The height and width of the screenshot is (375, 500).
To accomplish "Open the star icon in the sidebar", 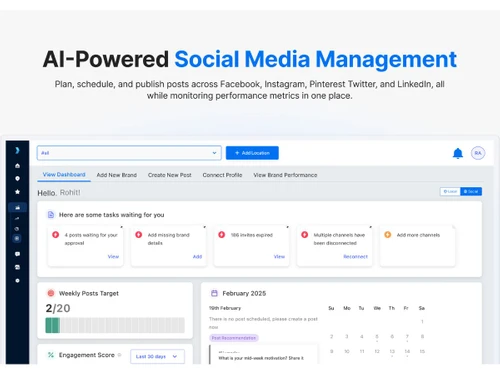I will 17,192.
